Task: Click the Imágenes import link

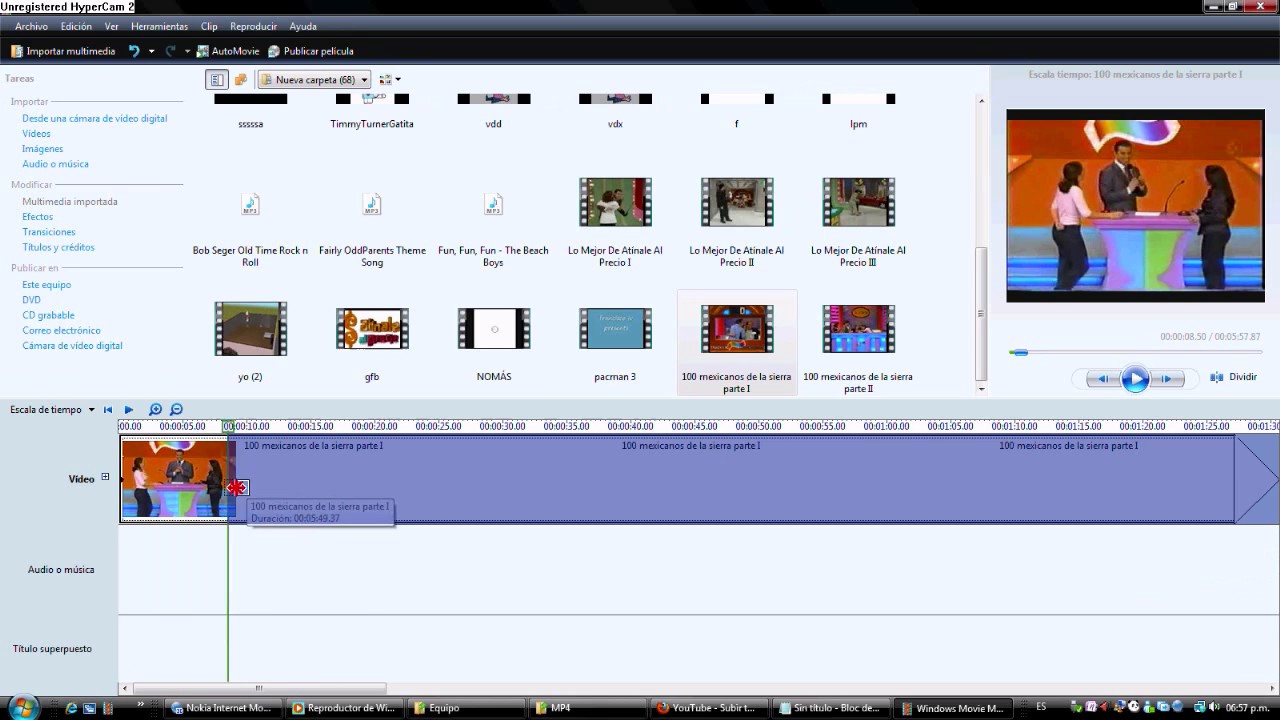Action: 43,148
